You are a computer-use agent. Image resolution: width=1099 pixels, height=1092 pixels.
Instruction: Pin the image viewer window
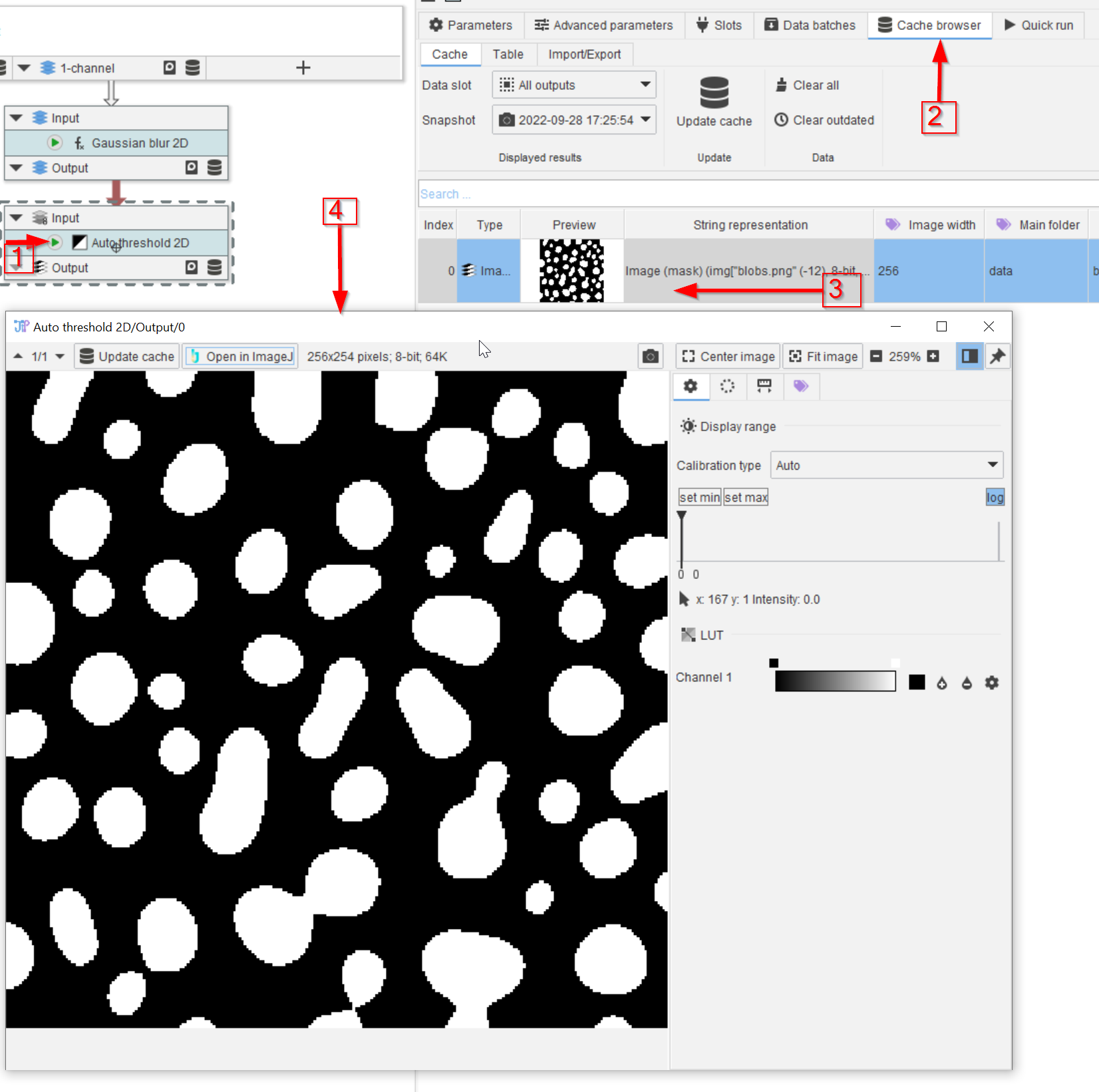point(997,357)
